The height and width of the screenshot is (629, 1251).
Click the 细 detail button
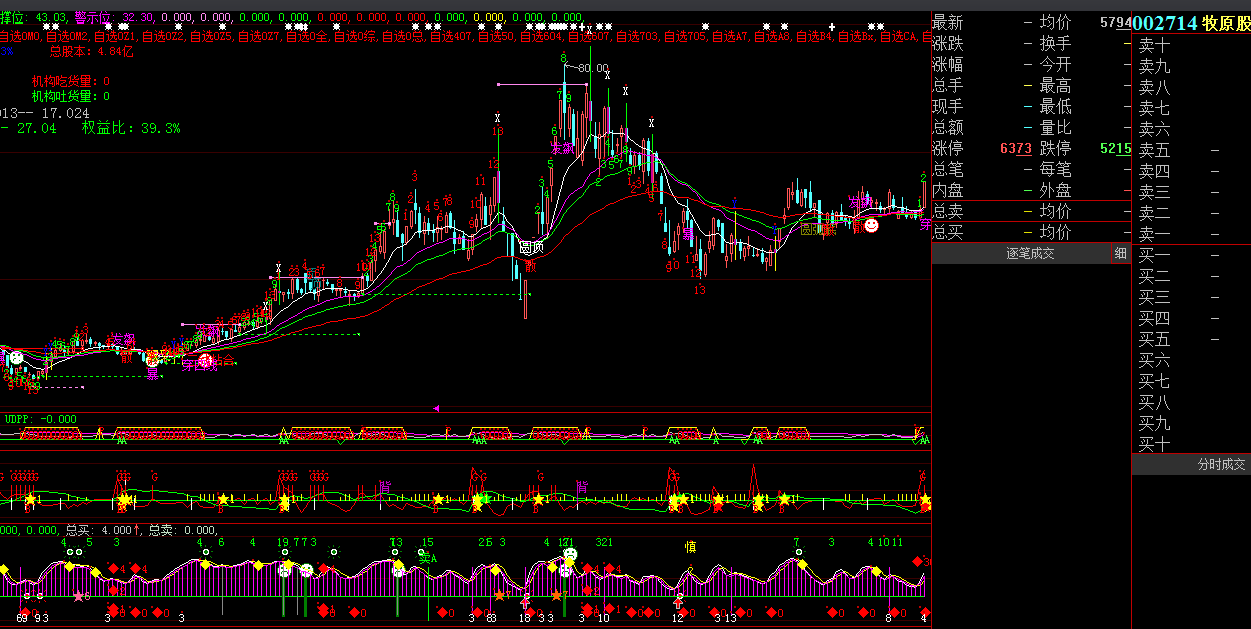point(1121,254)
